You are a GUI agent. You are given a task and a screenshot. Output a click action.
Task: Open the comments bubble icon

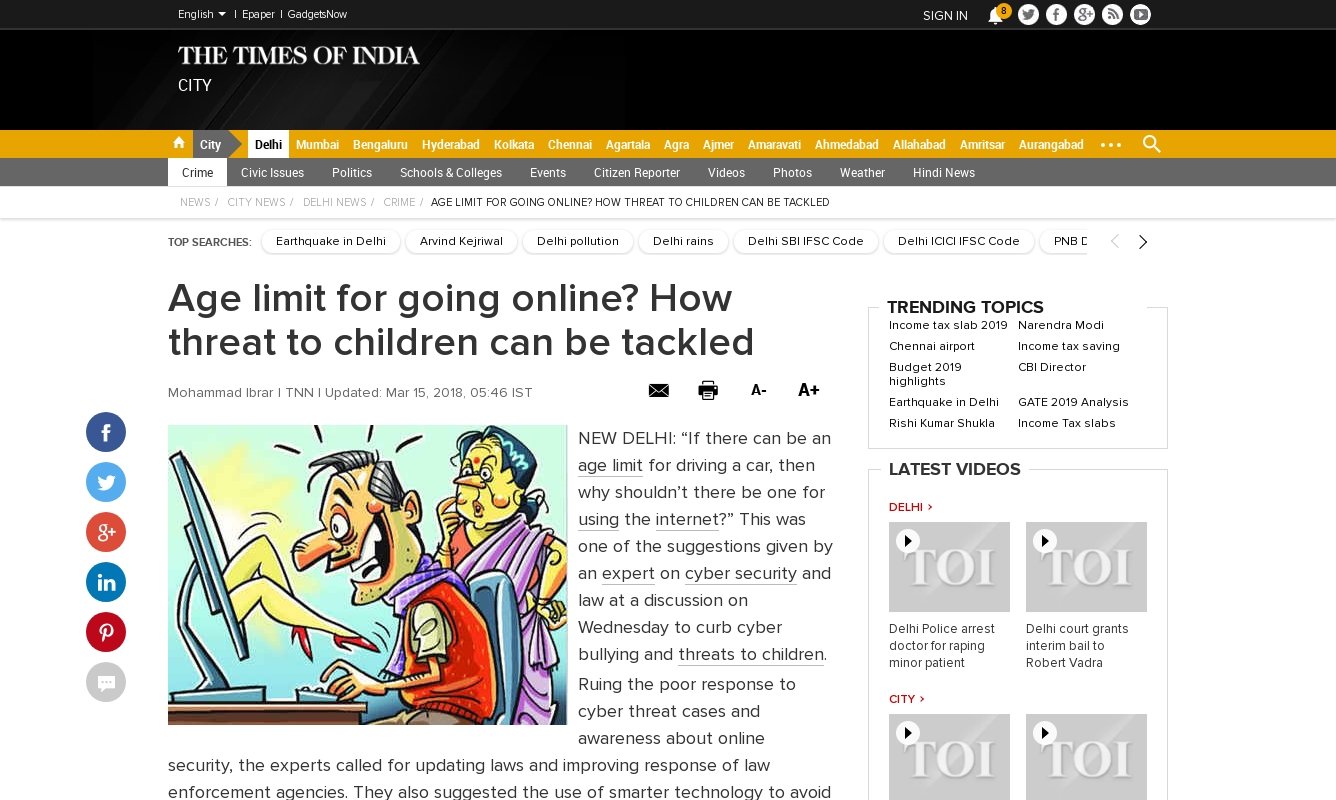click(x=106, y=682)
